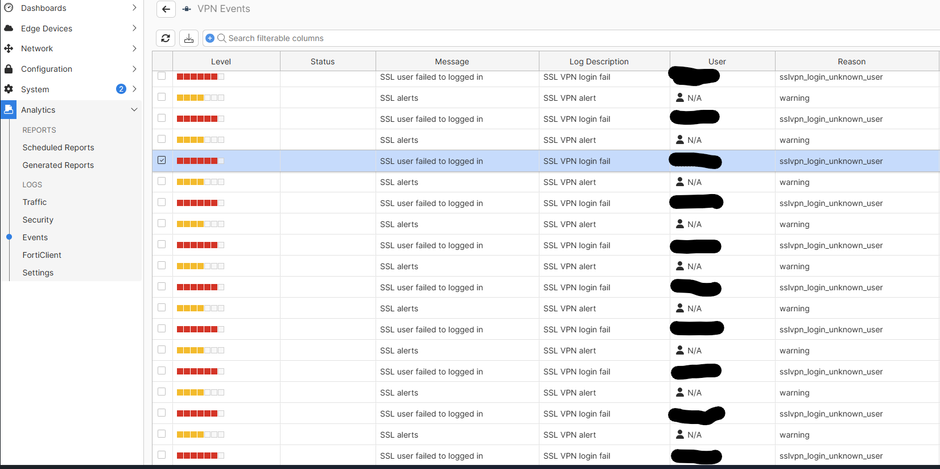Open FortiClient logs

[42, 255]
